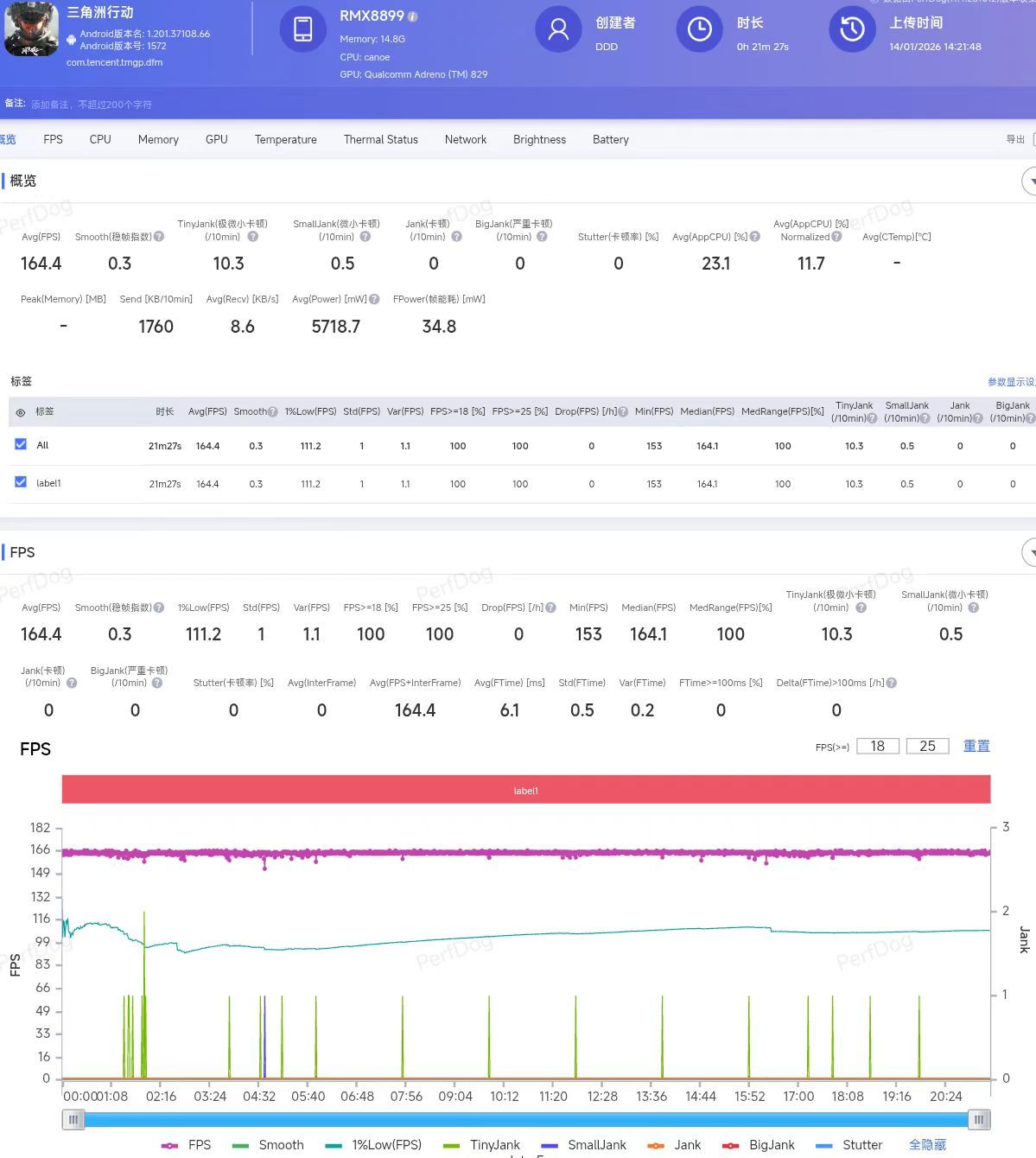Collapse the FPS section panel
This screenshot has height=1158, width=1036.
pyautogui.click(x=1029, y=552)
